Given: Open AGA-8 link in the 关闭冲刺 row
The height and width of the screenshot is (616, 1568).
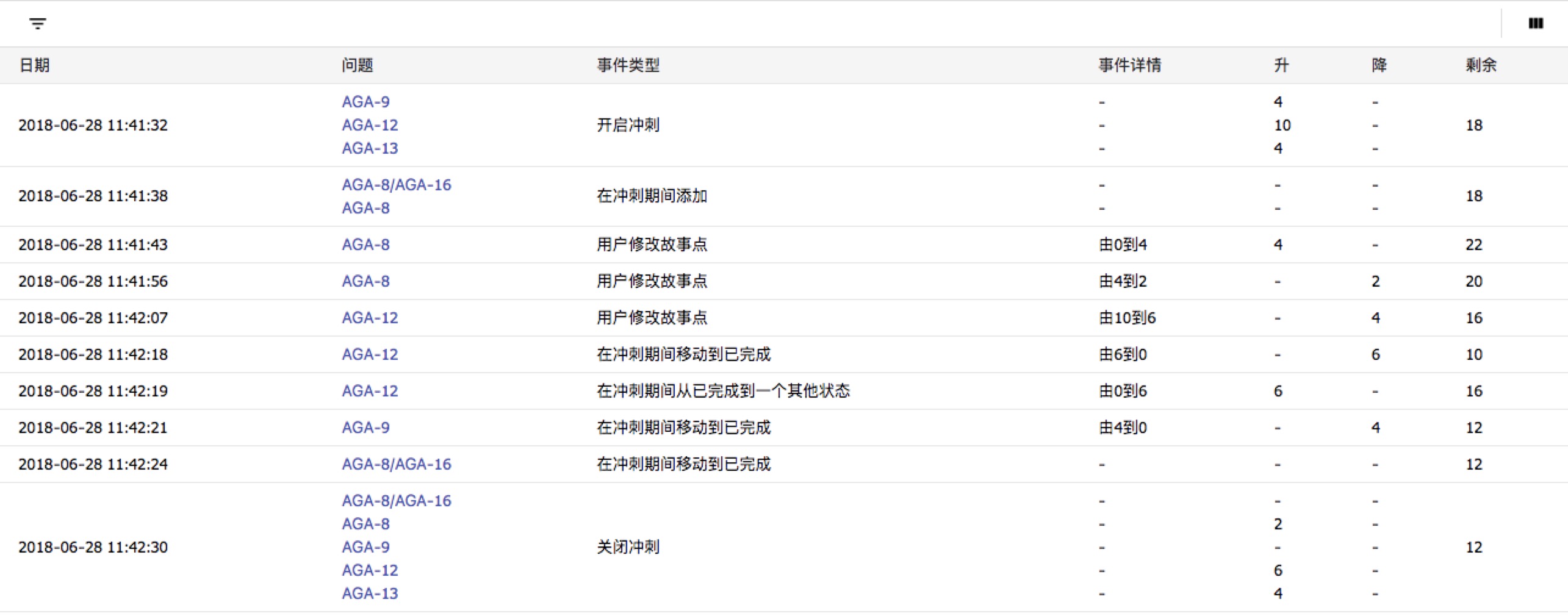Looking at the screenshot, I should point(365,524).
